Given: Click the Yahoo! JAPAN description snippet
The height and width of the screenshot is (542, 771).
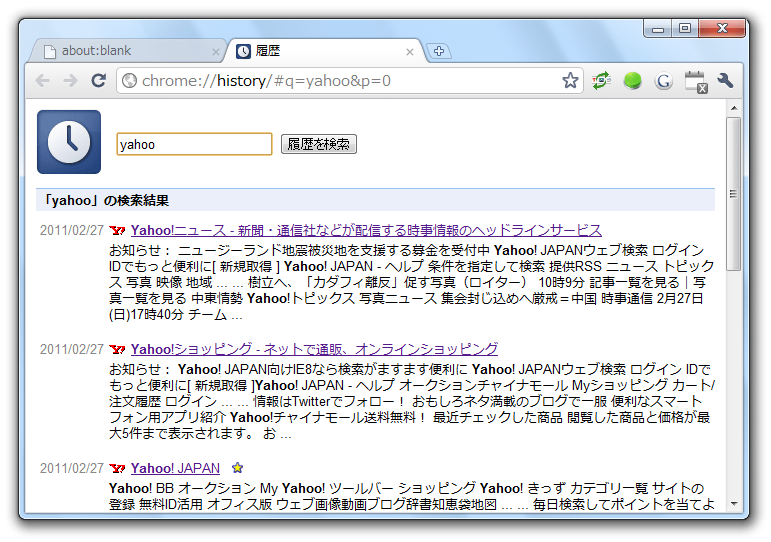Looking at the screenshot, I should click(x=412, y=496).
